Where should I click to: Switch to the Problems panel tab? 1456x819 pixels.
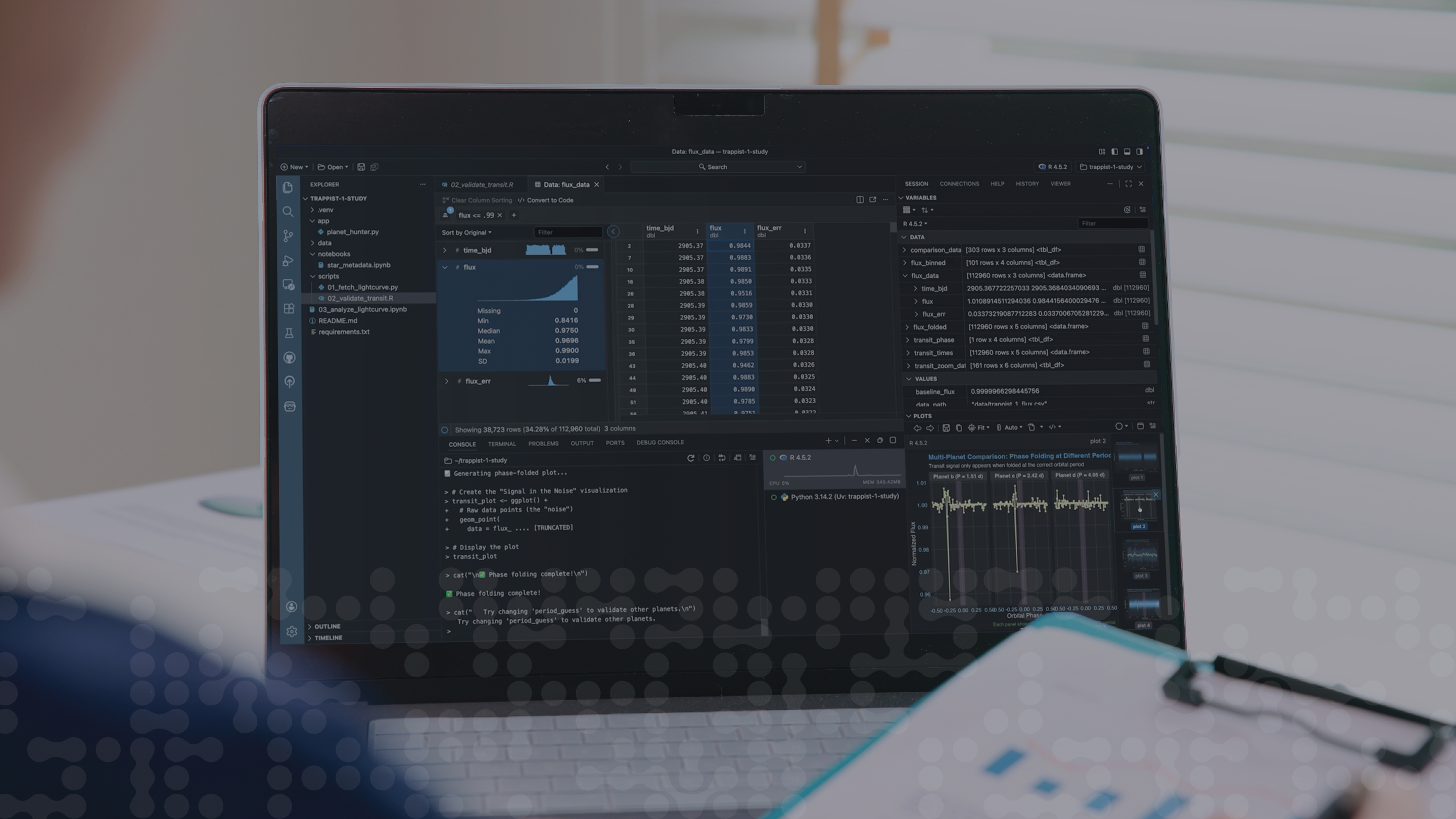click(x=543, y=444)
